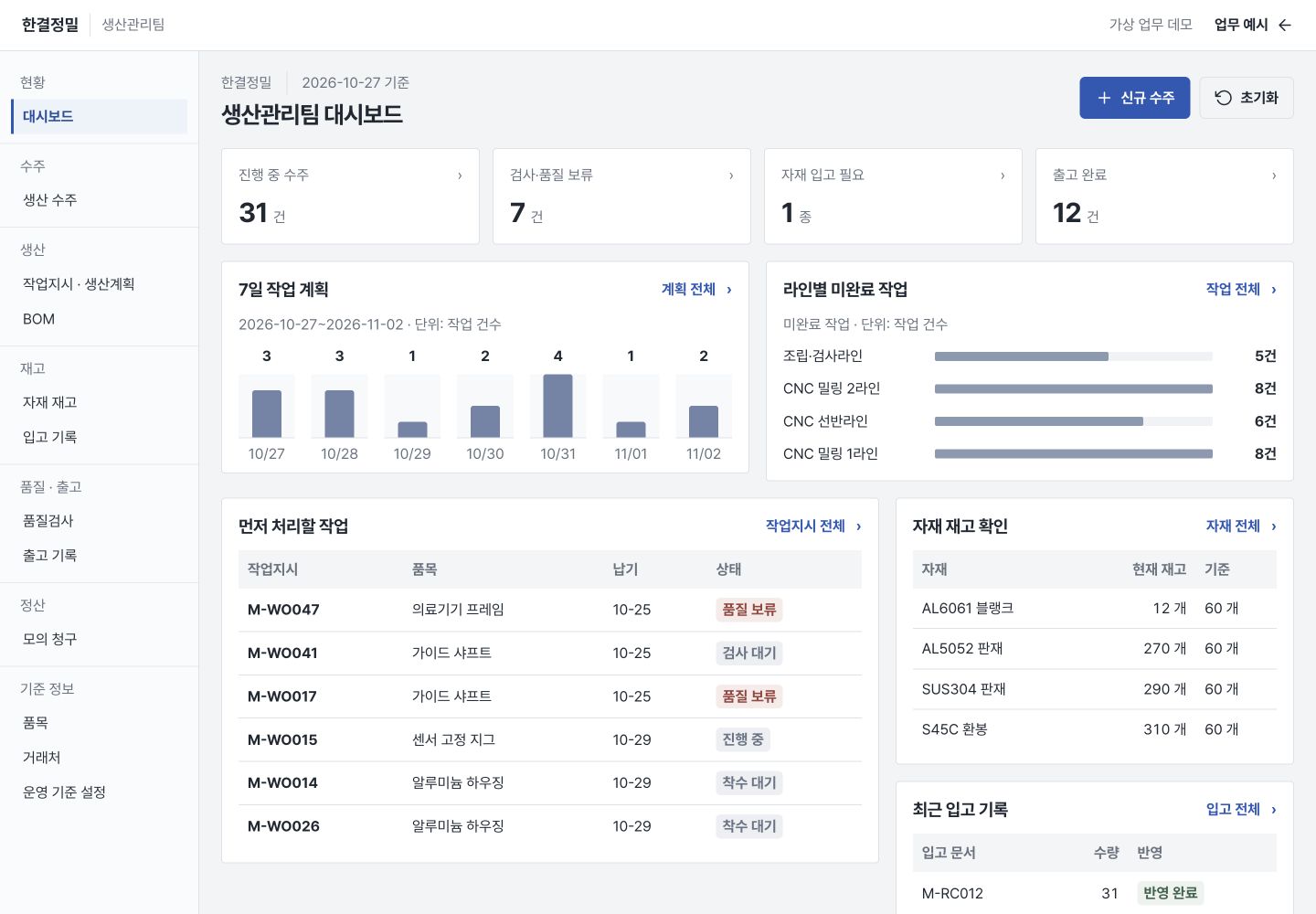Screen dimensions: 1316x914
Task: Open 계획 전체 link
Action: click(x=696, y=290)
